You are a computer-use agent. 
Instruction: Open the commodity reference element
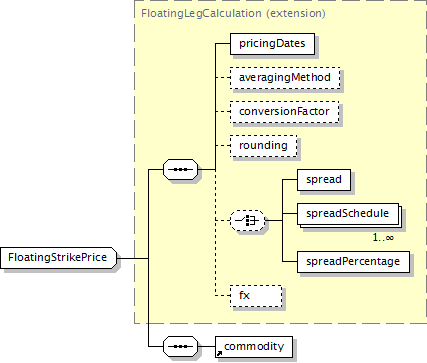point(254,347)
